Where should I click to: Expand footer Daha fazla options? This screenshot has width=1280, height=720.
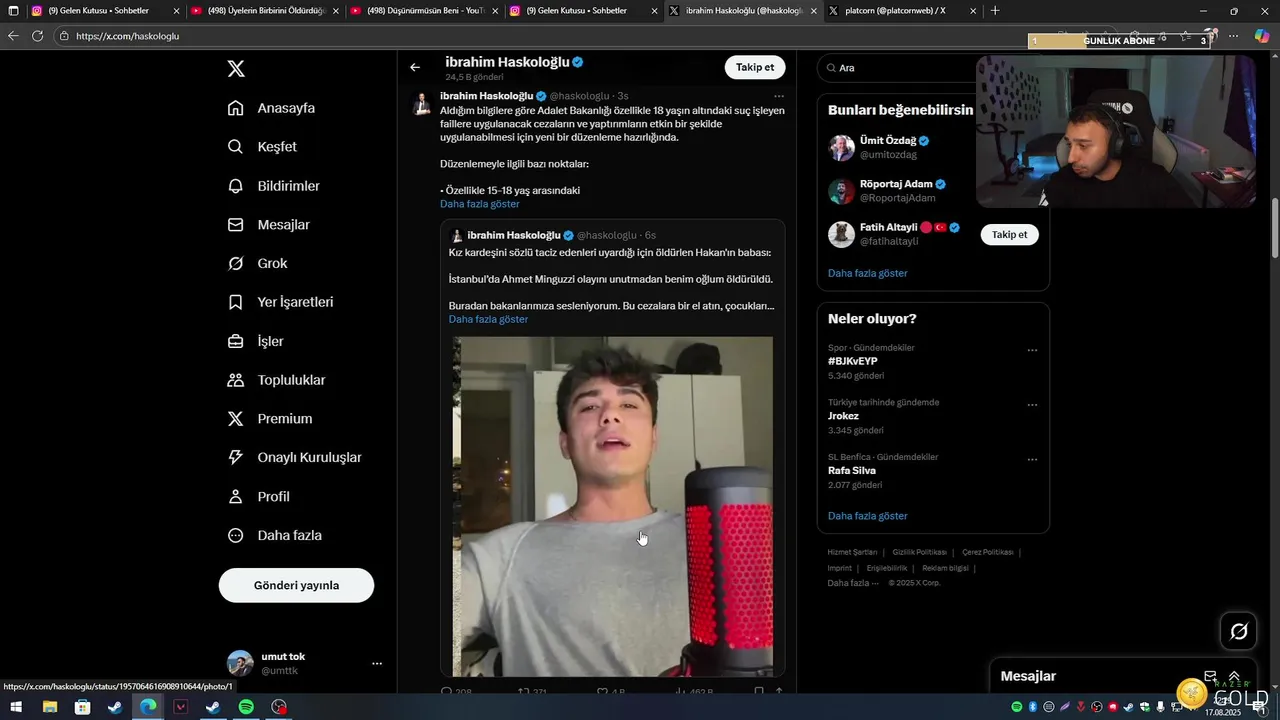853,583
